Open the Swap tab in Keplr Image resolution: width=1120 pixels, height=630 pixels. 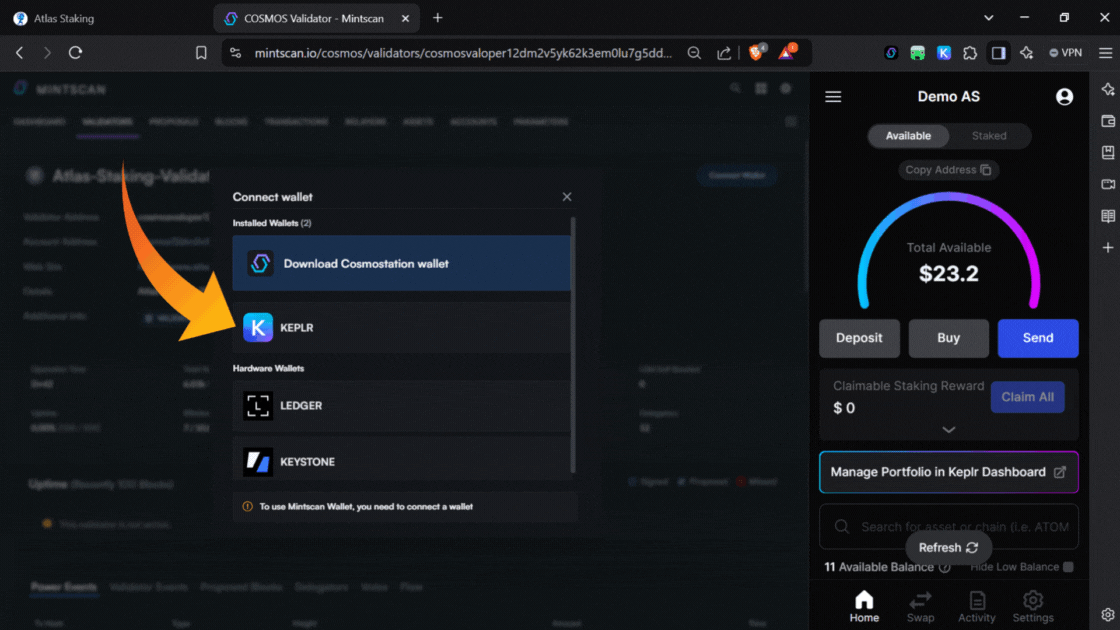click(x=920, y=606)
